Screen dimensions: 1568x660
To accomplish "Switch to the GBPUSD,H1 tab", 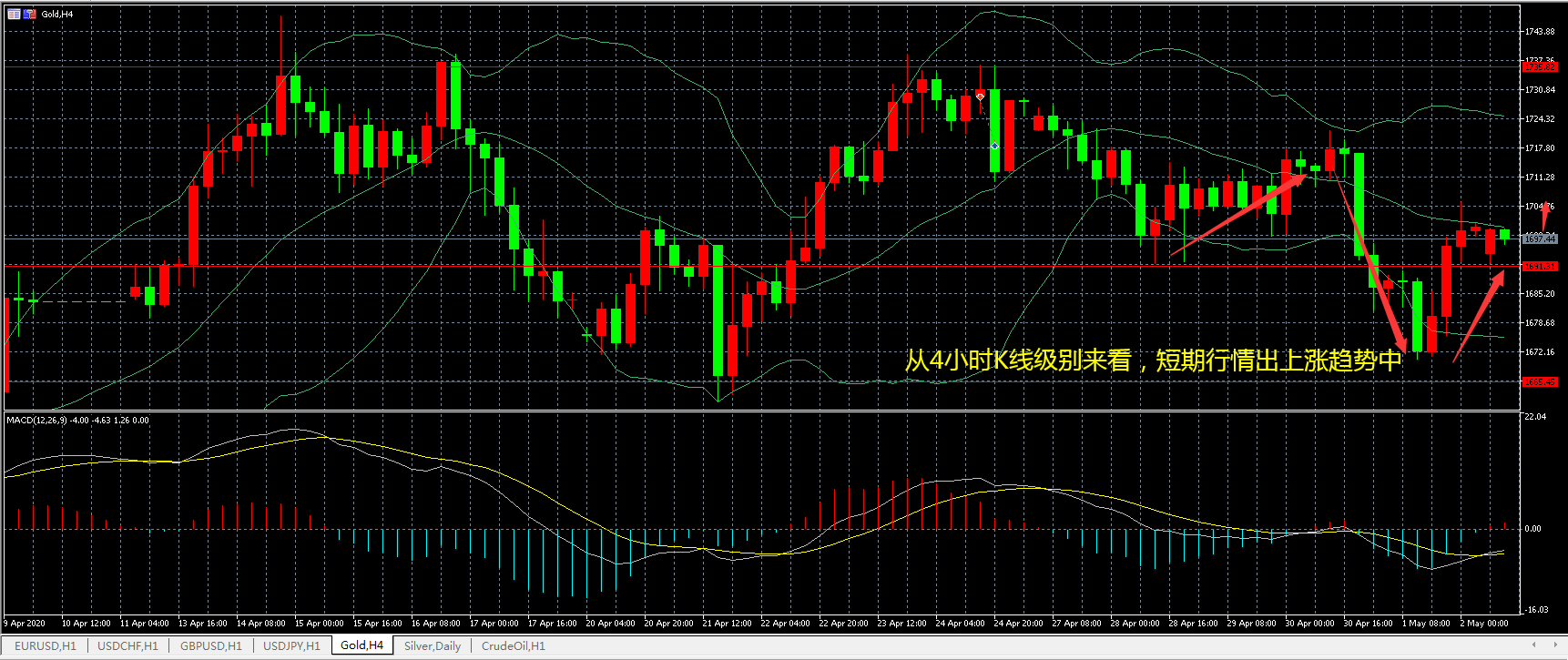I will 210,646.
